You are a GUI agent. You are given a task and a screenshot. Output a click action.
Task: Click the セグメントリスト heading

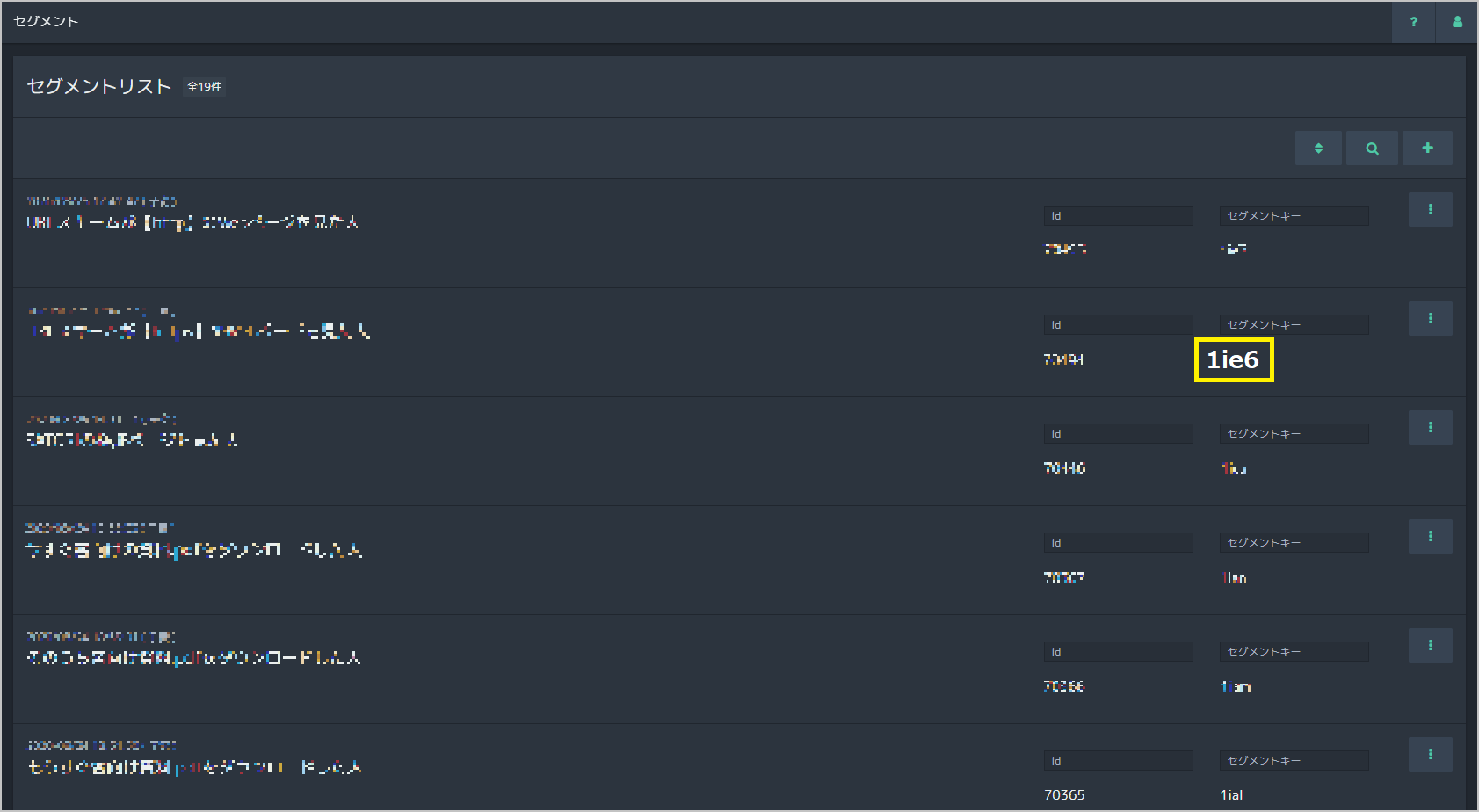pyautogui.click(x=99, y=86)
